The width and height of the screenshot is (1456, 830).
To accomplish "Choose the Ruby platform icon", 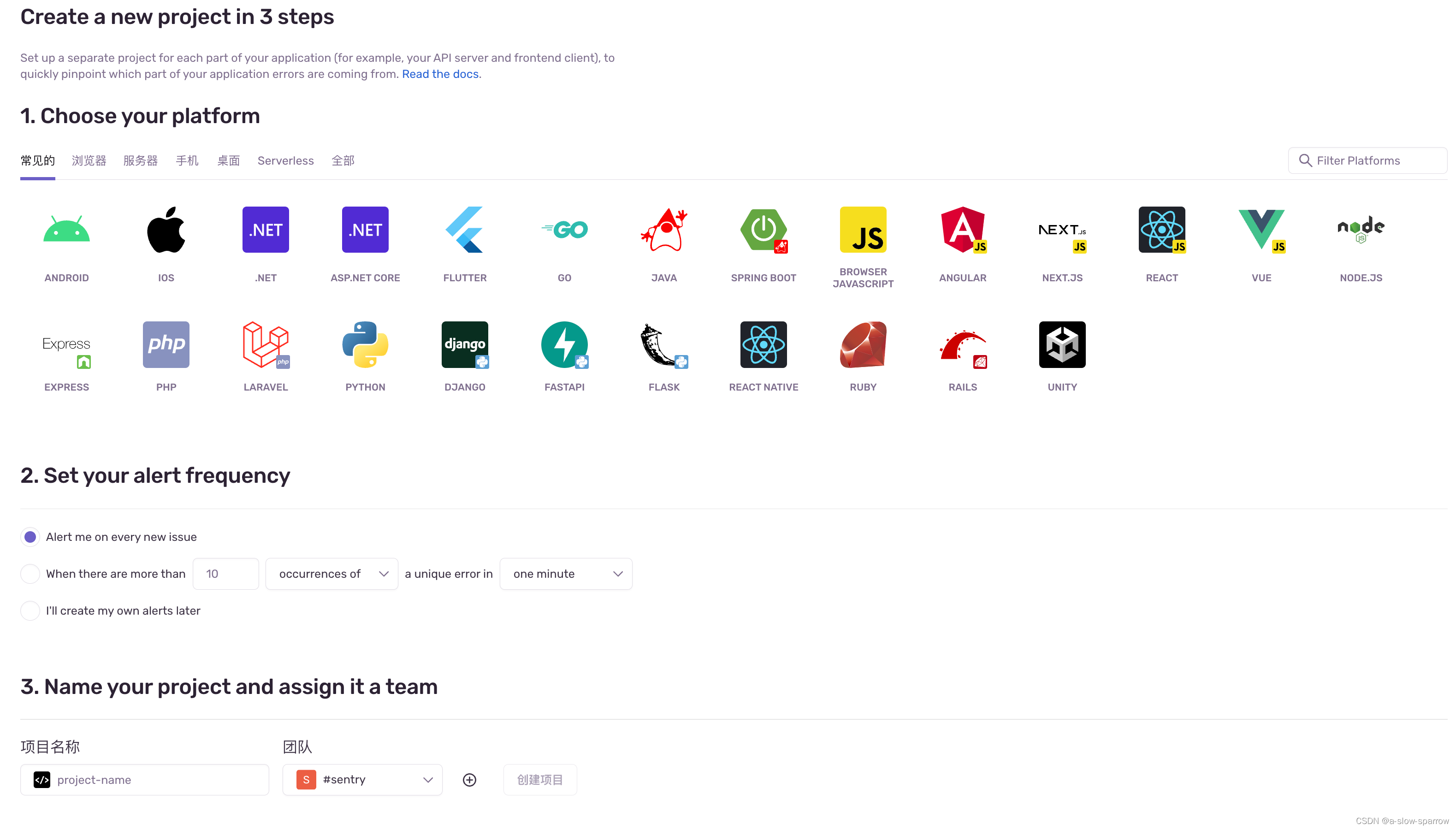I will (x=863, y=345).
